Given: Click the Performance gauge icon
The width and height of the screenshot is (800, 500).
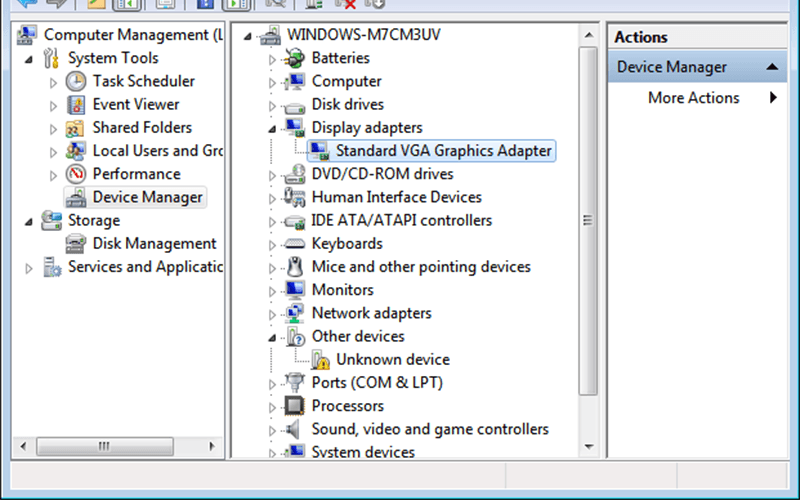Looking at the screenshot, I should point(76,174).
